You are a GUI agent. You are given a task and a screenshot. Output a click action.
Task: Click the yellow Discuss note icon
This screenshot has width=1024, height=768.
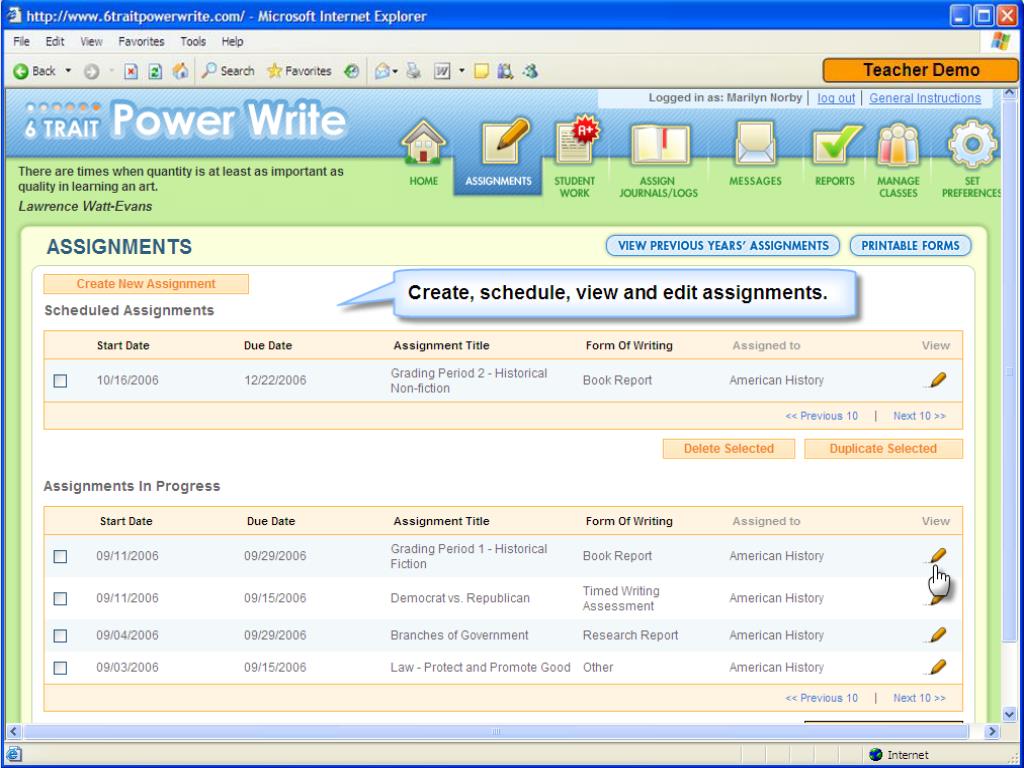click(481, 71)
